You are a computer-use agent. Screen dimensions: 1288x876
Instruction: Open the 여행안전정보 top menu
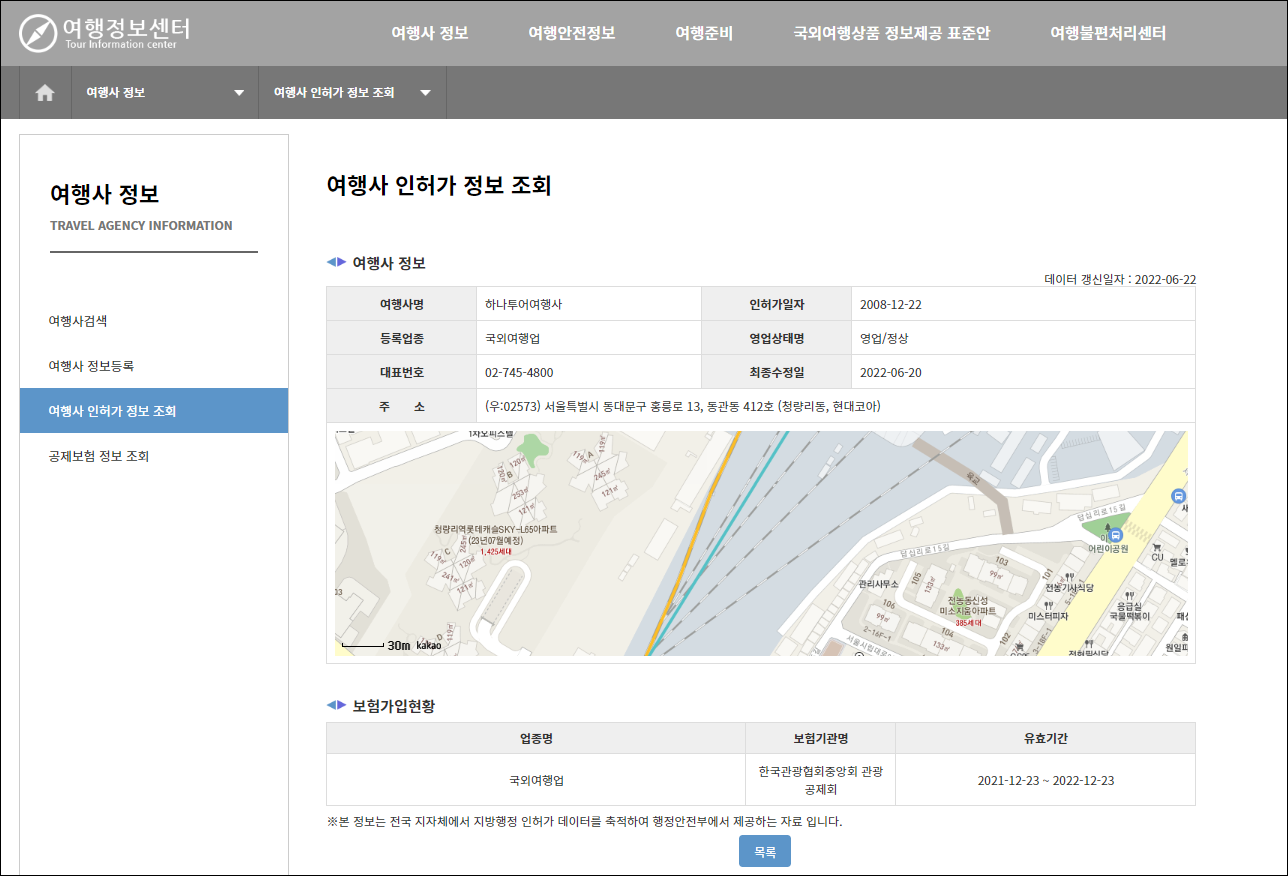tap(571, 33)
